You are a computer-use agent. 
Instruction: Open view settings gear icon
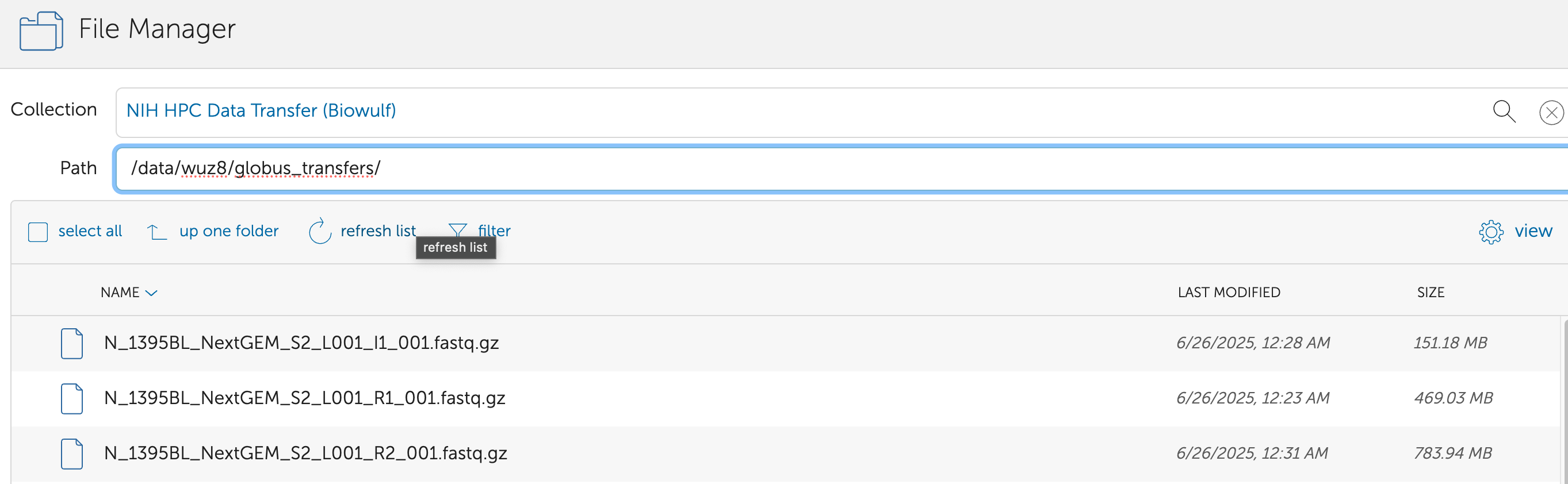pyautogui.click(x=1491, y=232)
